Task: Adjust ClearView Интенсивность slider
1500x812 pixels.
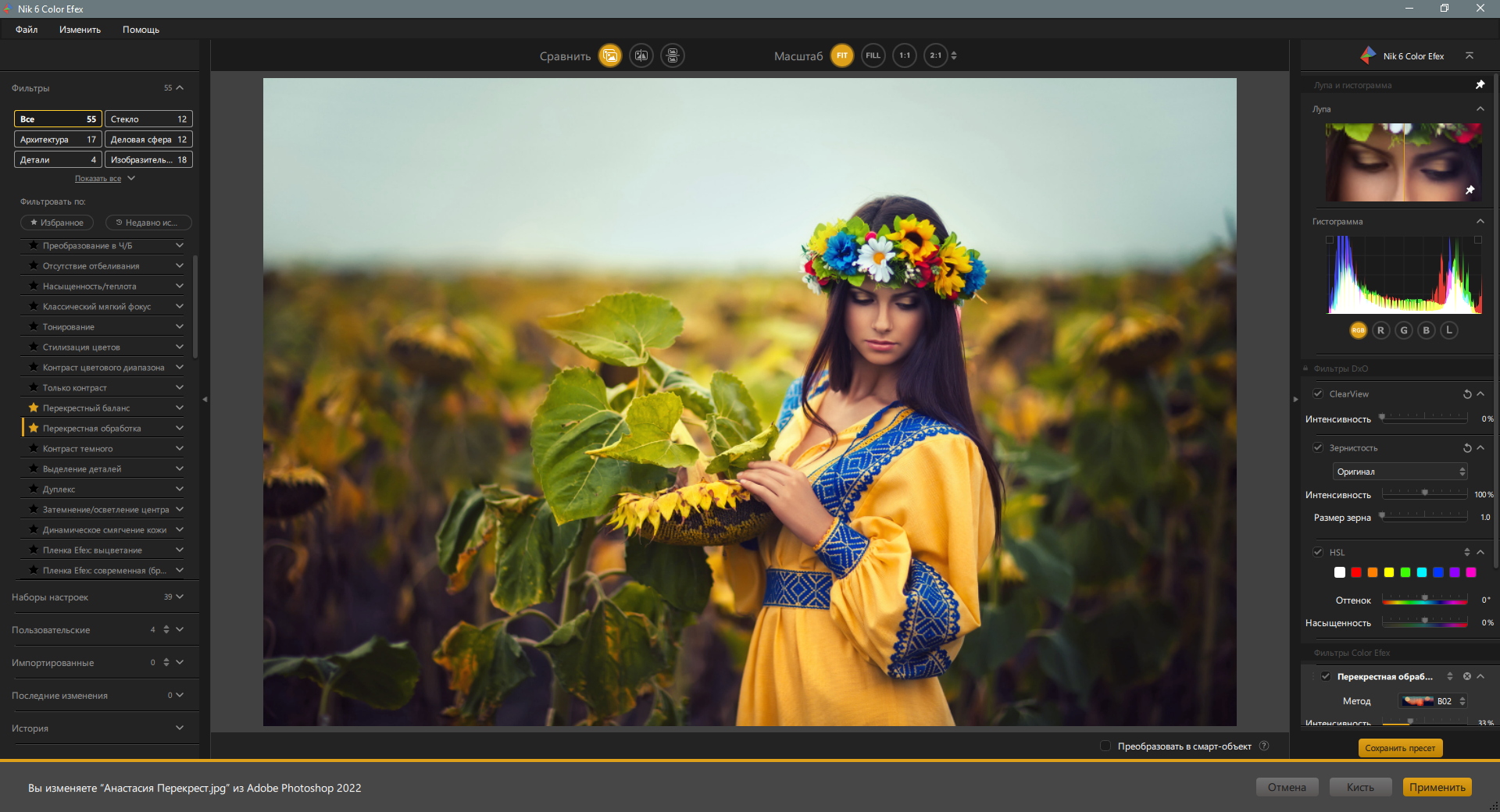Action: [1424, 418]
